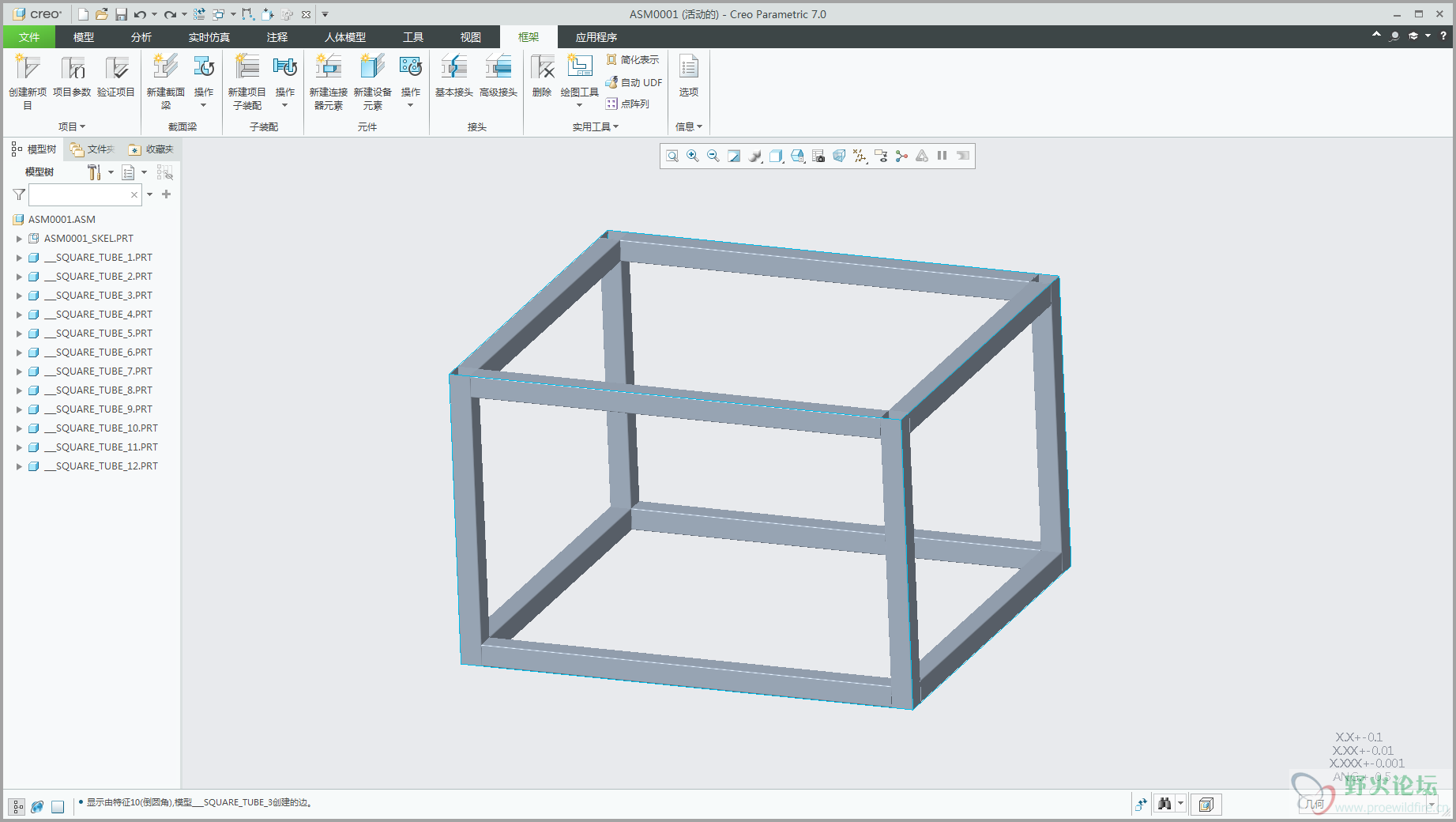Click the 自动 UDF button
1456x822 pixels.
[x=634, y=82]
